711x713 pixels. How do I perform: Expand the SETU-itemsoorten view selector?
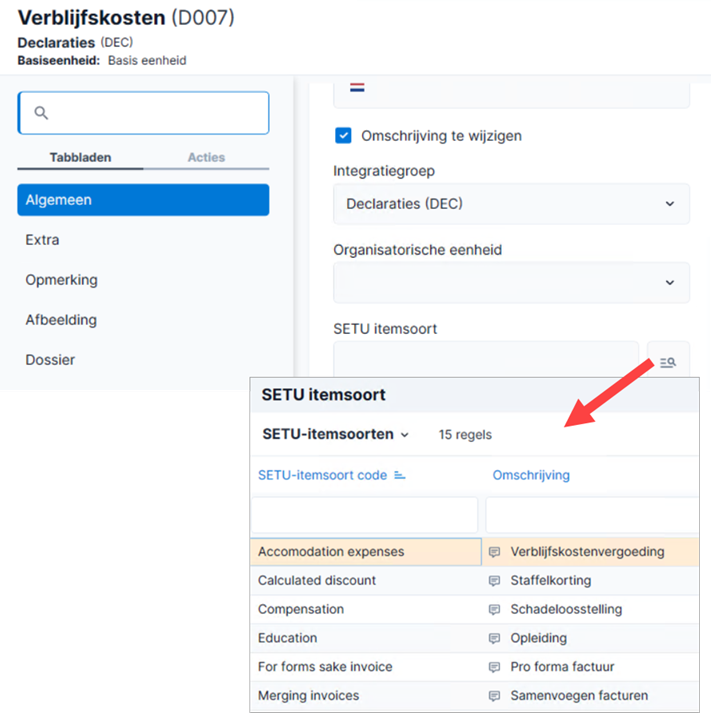click(x=335, y=434)
